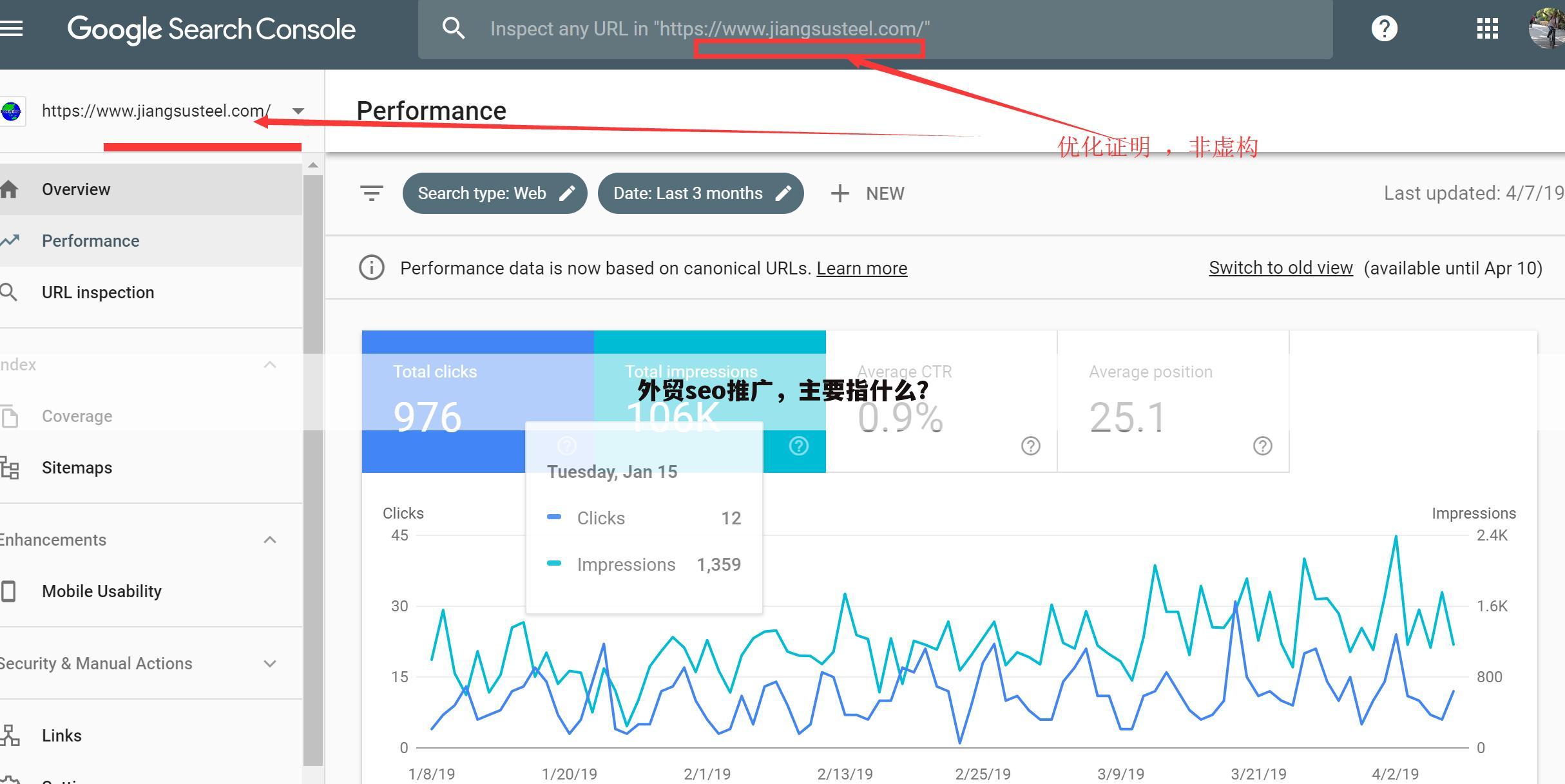Click the help circle on Average CTR card
1565x784 pixels.
point(1030,445)
